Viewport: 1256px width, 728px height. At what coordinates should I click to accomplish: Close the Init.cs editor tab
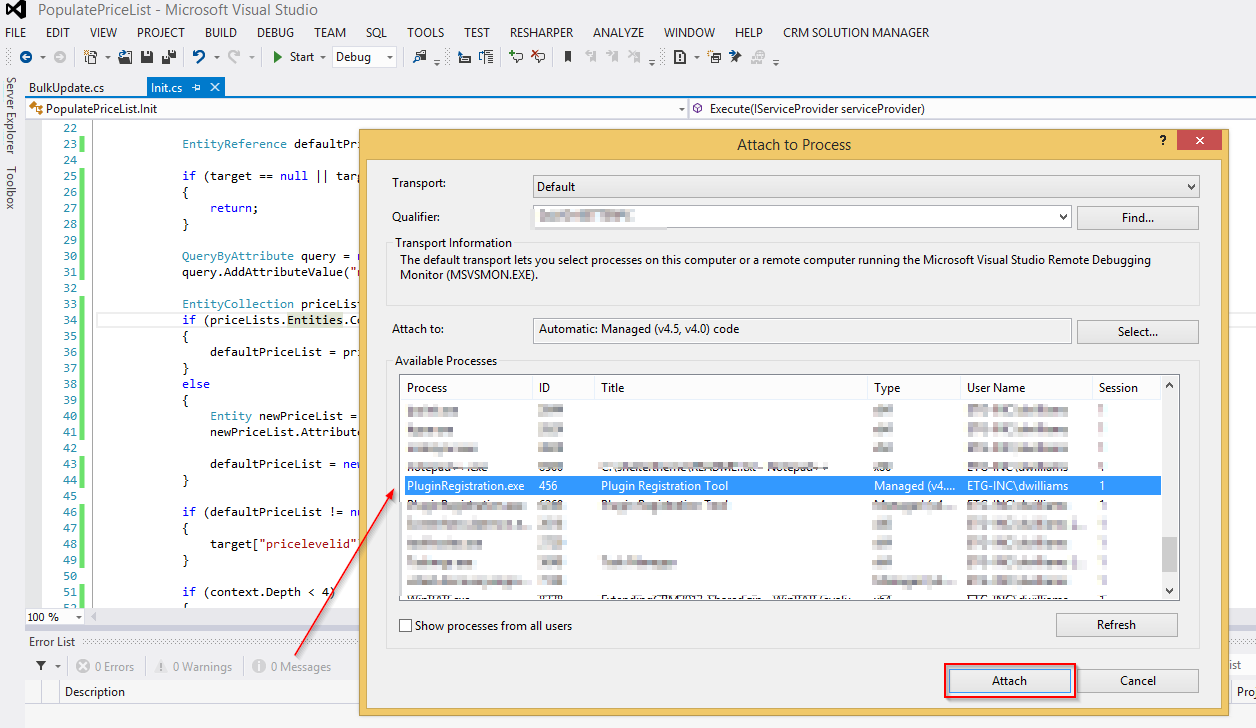[214, 88]
